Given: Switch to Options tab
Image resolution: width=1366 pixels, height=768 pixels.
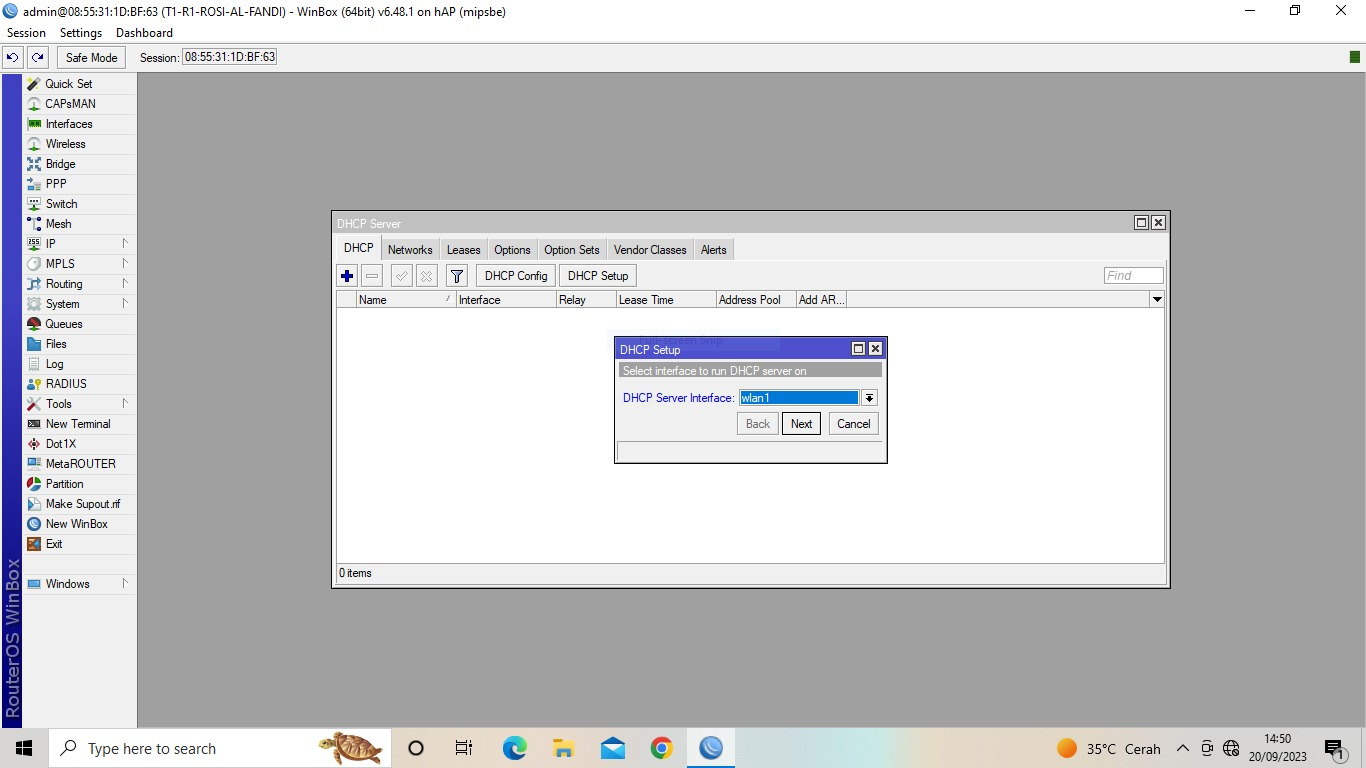Looking at the screenshot, I should click(512, 250).
